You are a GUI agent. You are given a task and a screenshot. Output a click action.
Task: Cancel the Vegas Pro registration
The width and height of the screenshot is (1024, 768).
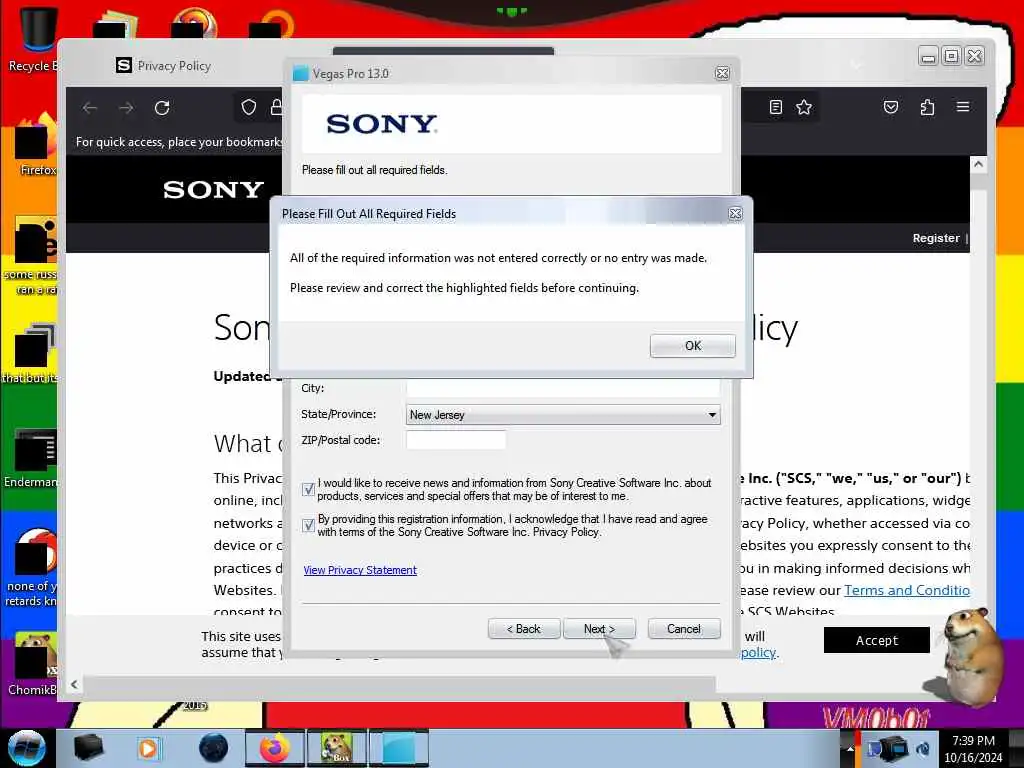pos(684,629)
